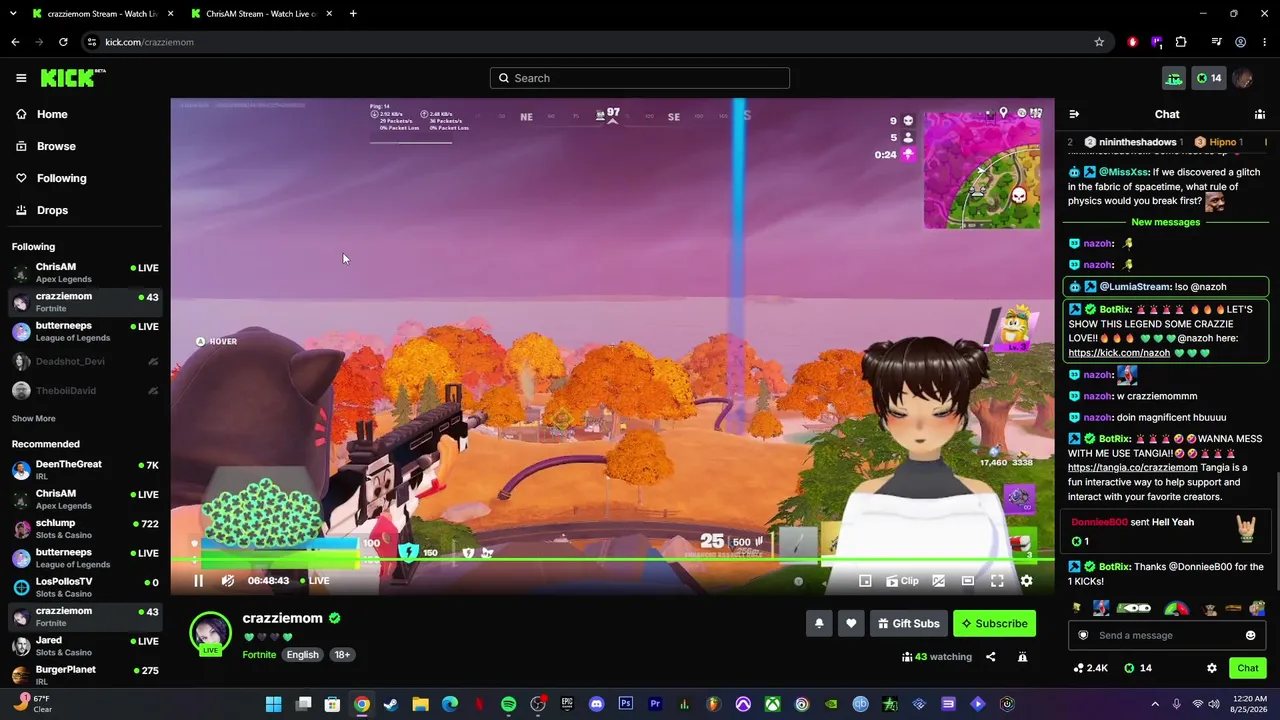Open Drops in sidebar

[85, 210]
